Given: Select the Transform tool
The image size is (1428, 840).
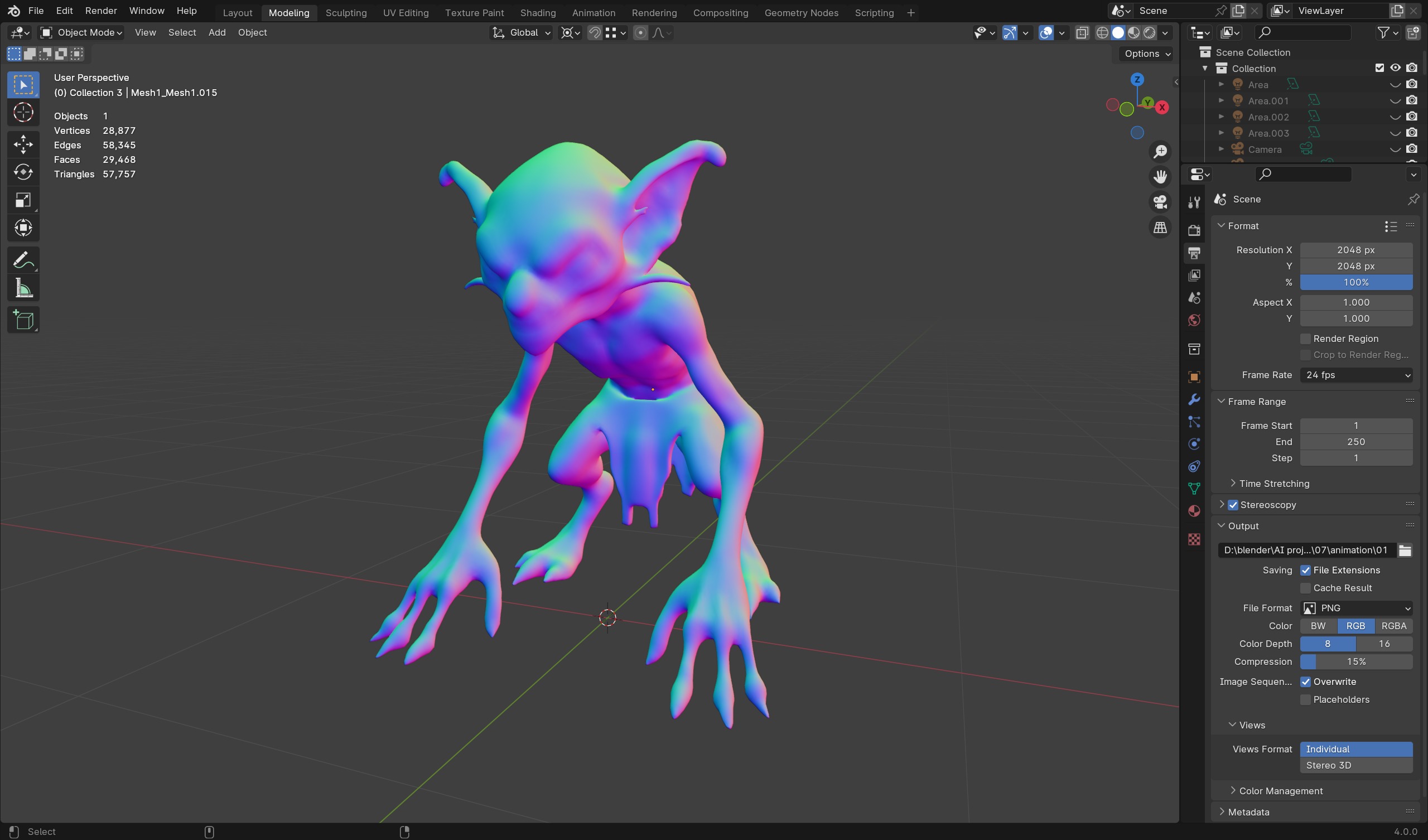Looking at the screenshot, I should pyautogui.click(x=23, y=228).
